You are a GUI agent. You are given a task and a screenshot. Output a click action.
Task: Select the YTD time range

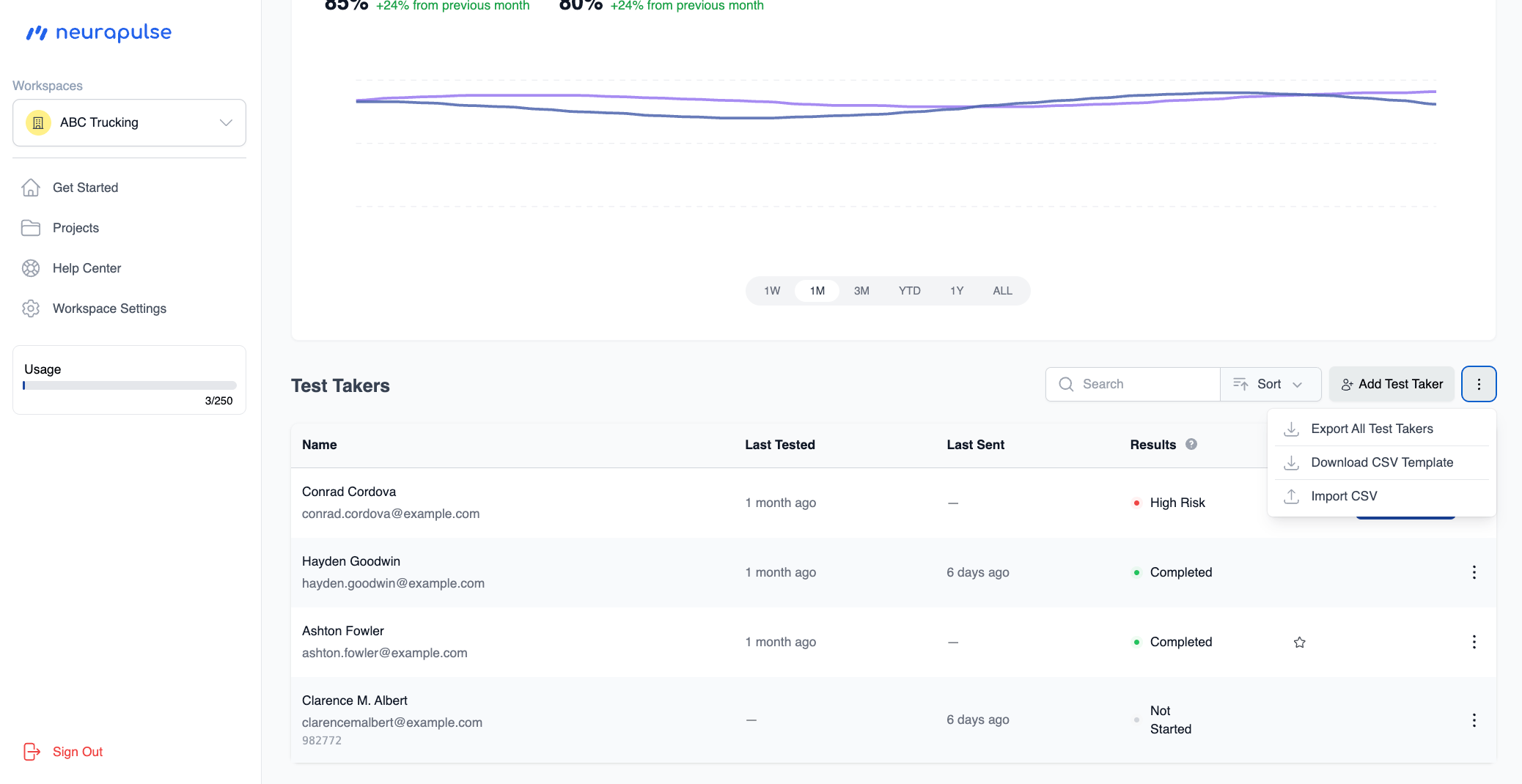tap(910, 291)
